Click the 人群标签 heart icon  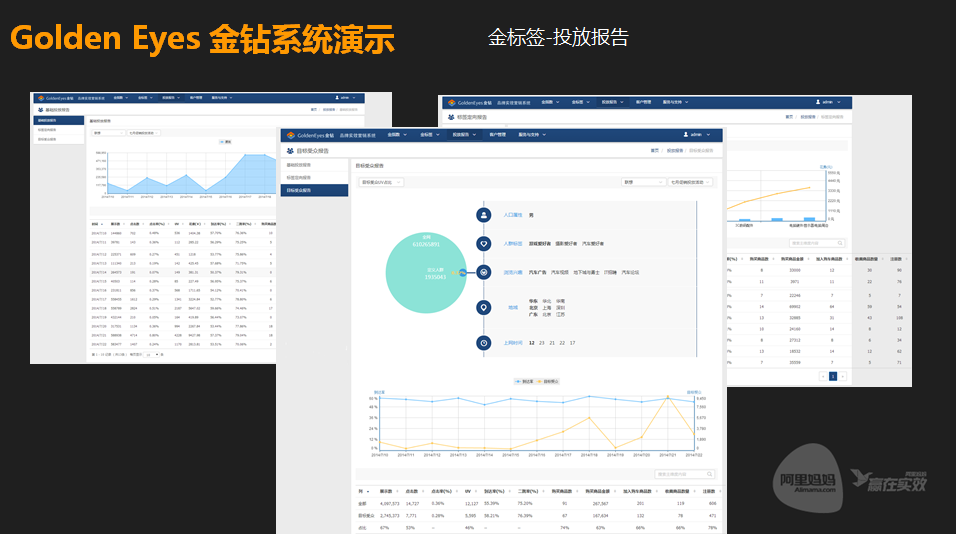pos(483,244)
